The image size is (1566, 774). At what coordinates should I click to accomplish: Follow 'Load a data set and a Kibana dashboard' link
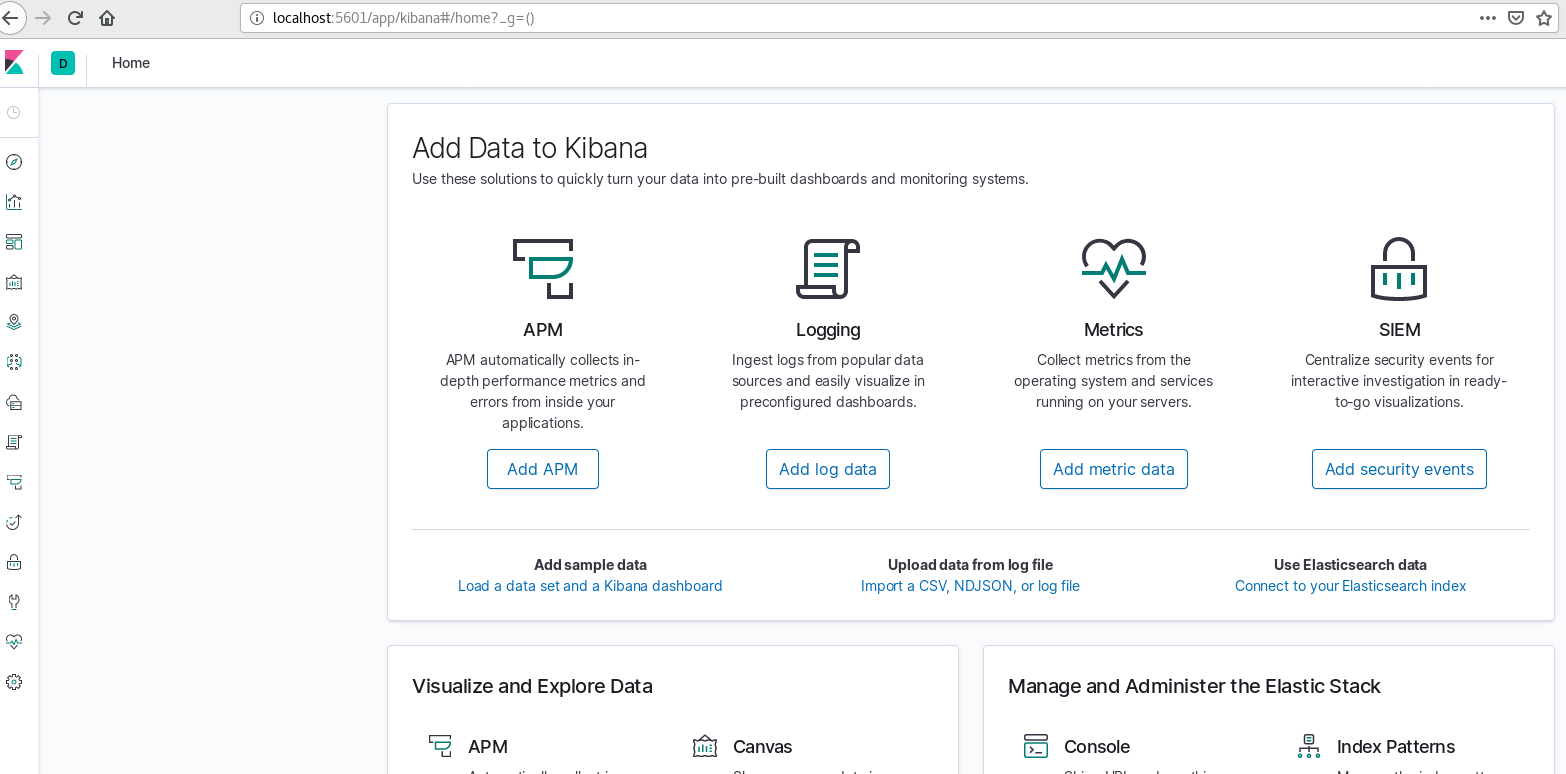[590, 586]
